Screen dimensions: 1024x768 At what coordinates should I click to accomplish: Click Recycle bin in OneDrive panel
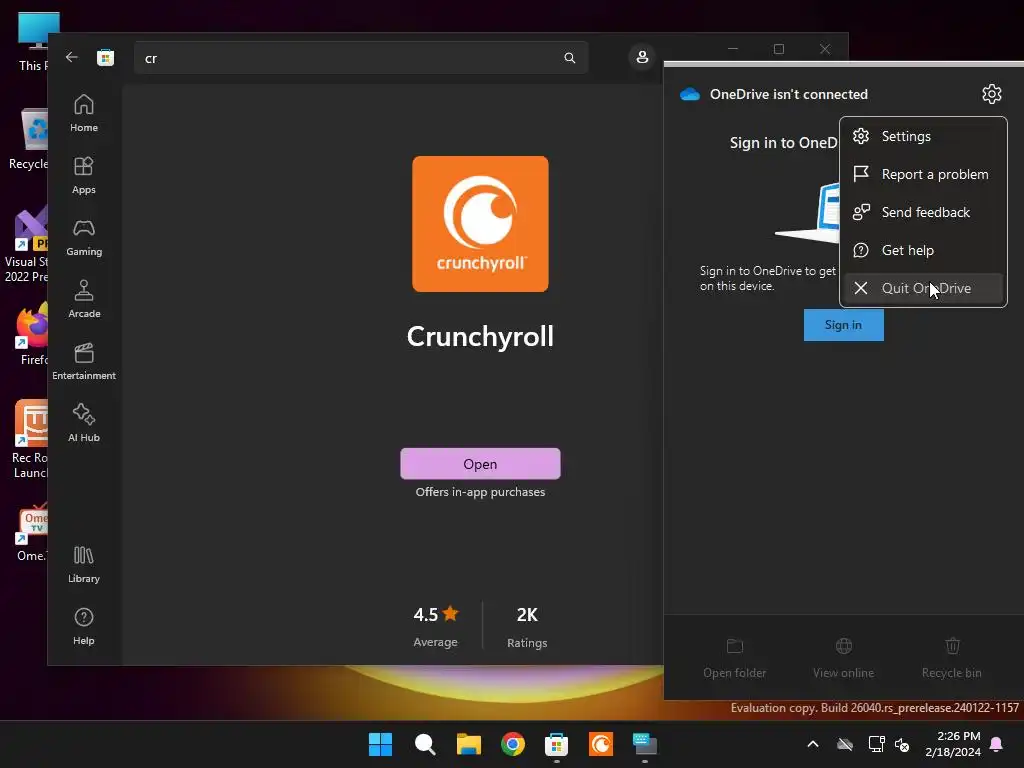952,658
